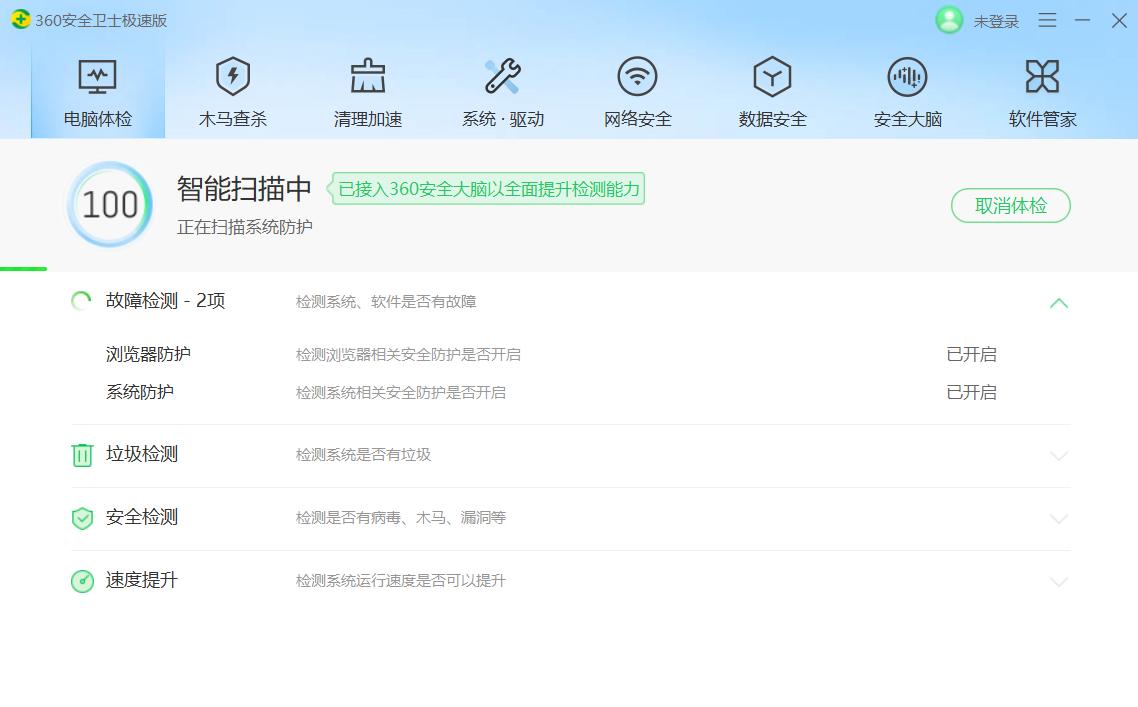Click the 电脑体检 monitor icon
The height and width of the screenshot is (707, 1138).
point(97,75)
